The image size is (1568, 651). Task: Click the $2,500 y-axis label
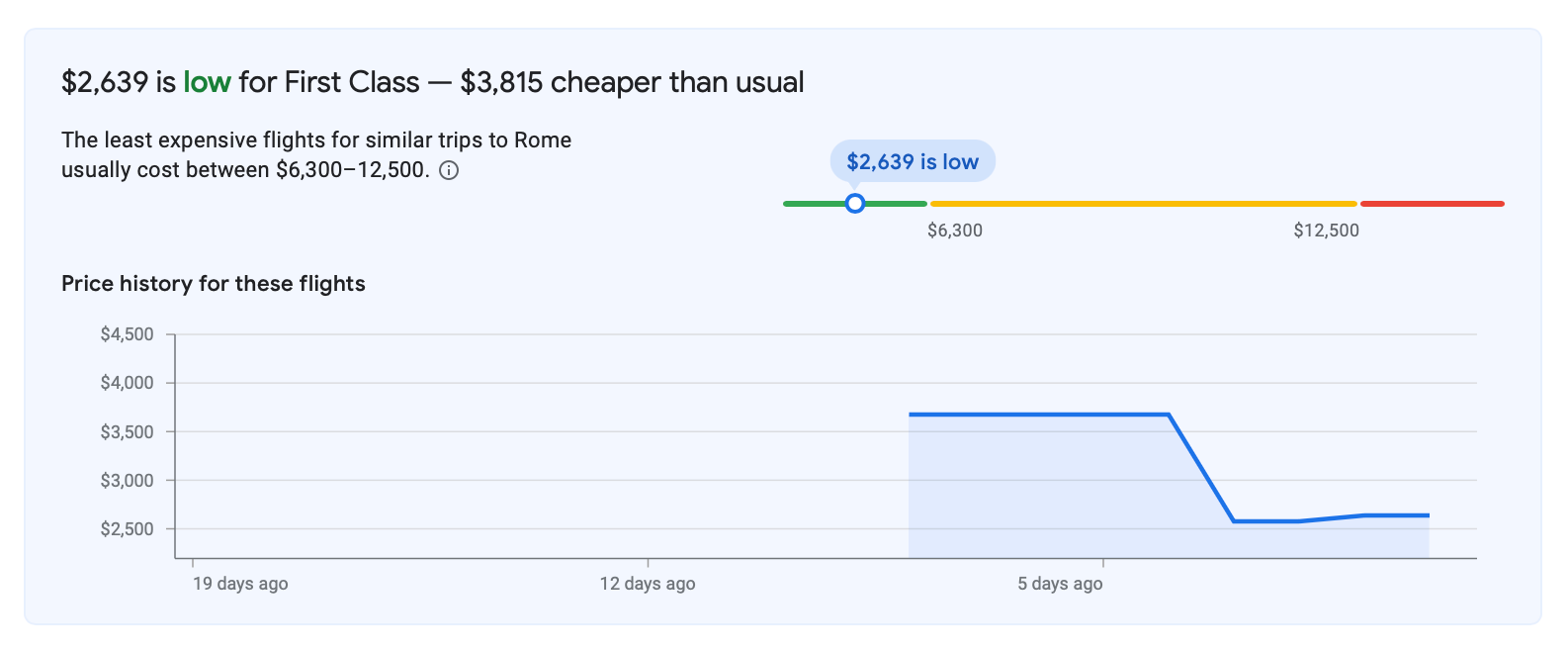pyautogui.click(x=128, y=529)
